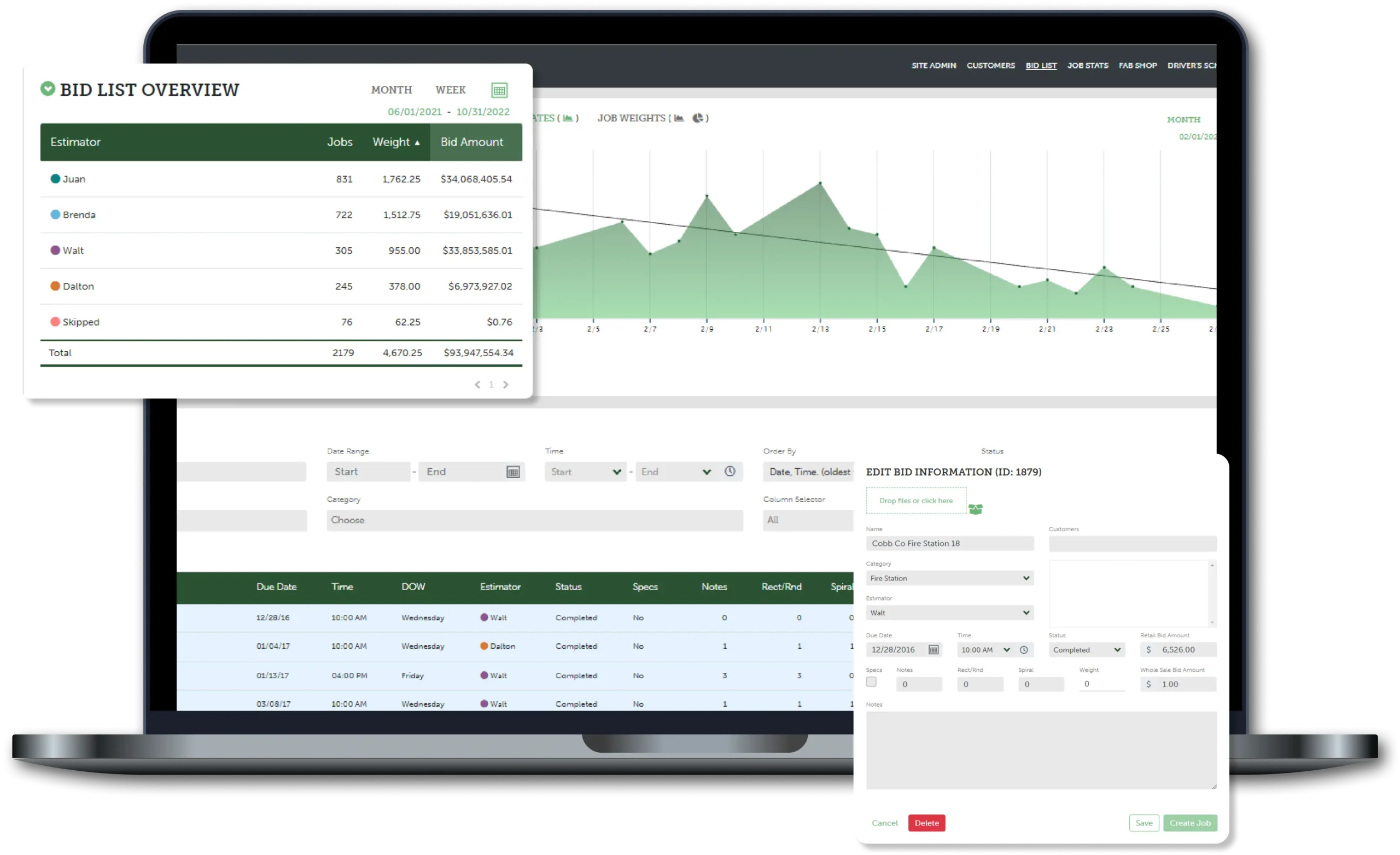Click the clock icon next to 10:00 AM

[1024, 650]
